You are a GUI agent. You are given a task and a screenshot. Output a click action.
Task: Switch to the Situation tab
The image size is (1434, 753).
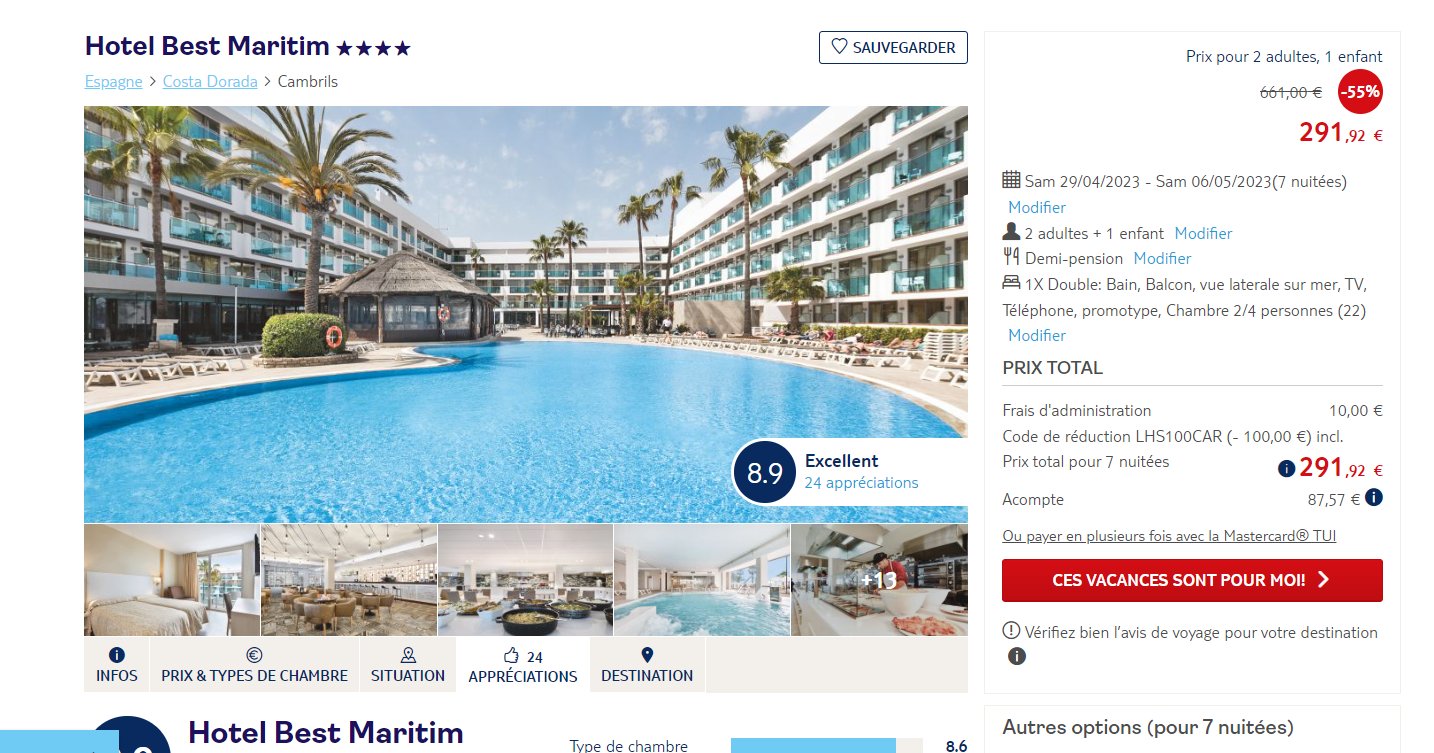pyautogui.click(x=408, y=665)
